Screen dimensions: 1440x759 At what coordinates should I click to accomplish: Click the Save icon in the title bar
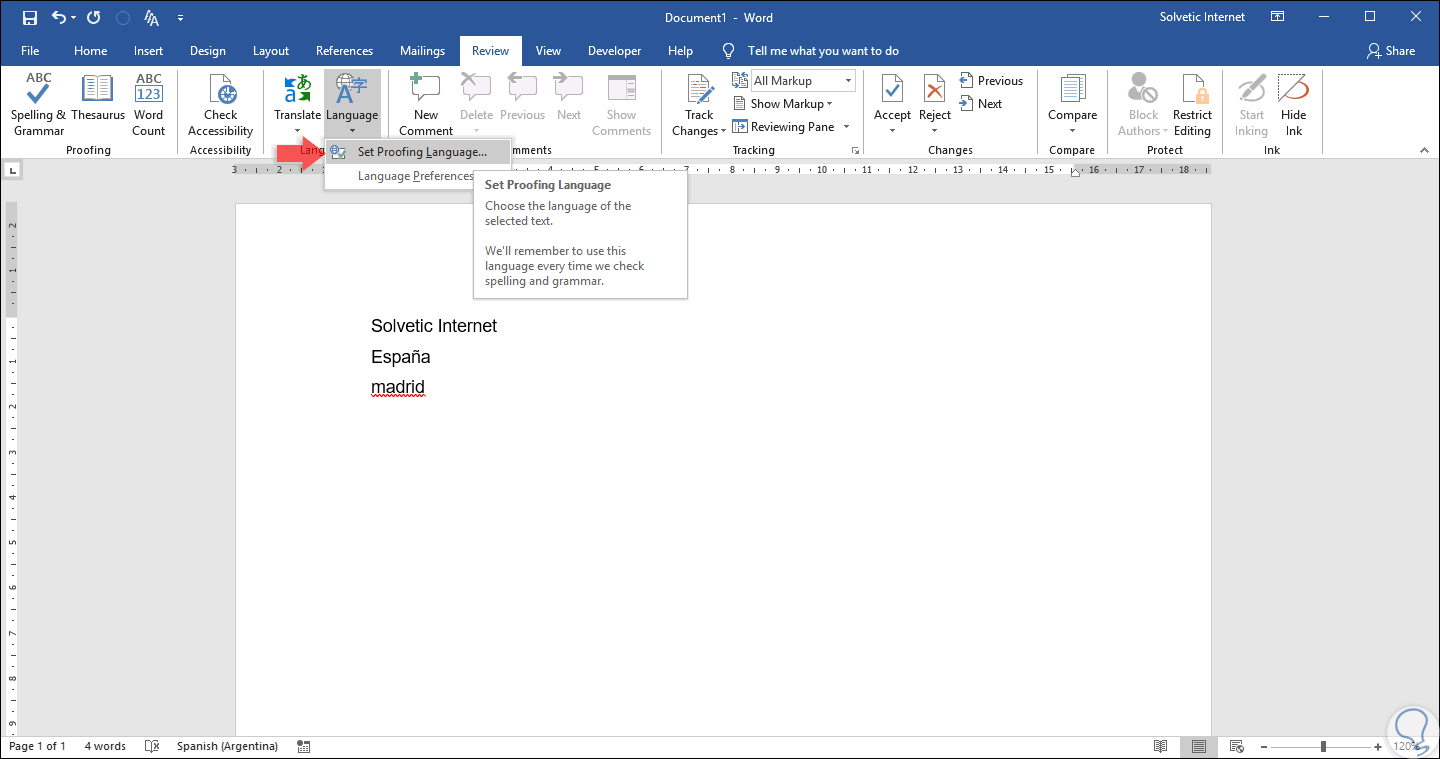tap(29, 18)
